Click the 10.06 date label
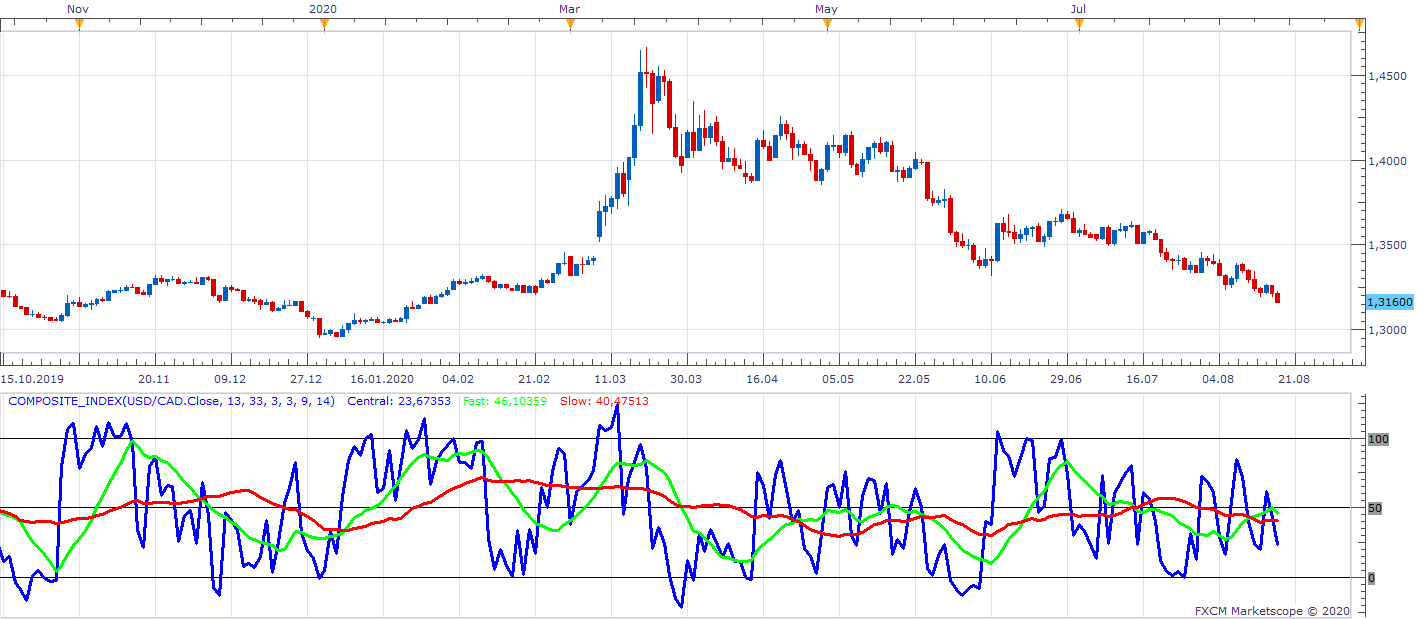Image resolution: width=1423 pixels, height=619 pixels. (x=990, y=380)
